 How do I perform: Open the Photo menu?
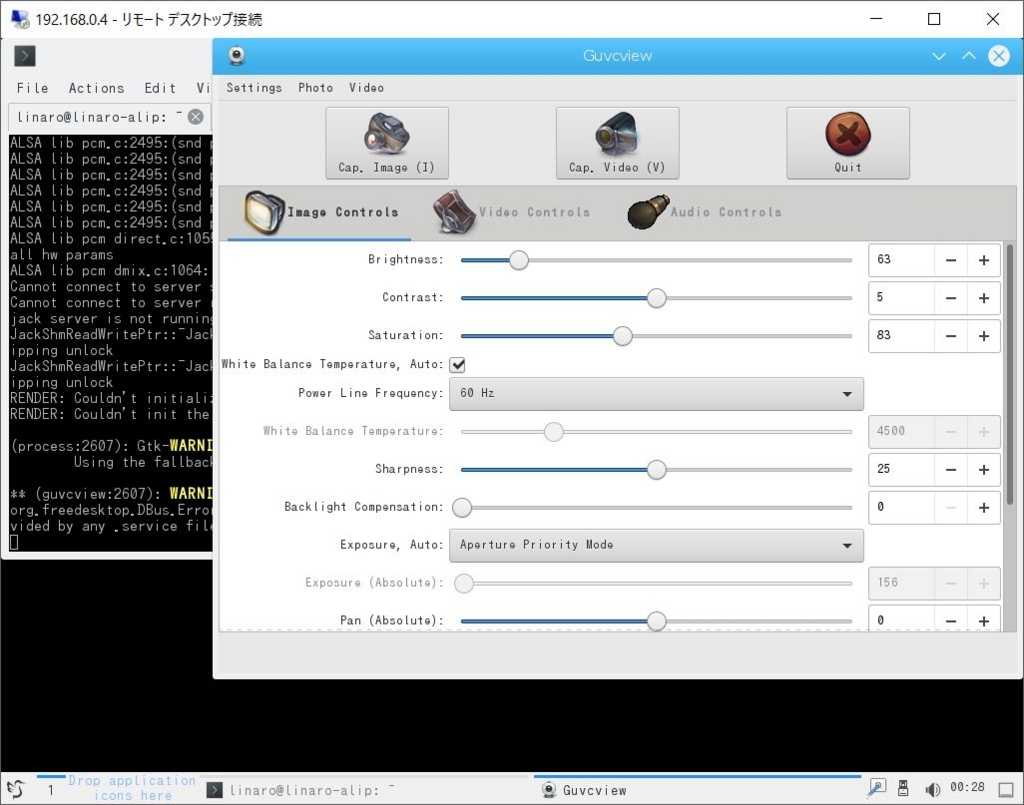pyautogui.click(x=315, y=87)
